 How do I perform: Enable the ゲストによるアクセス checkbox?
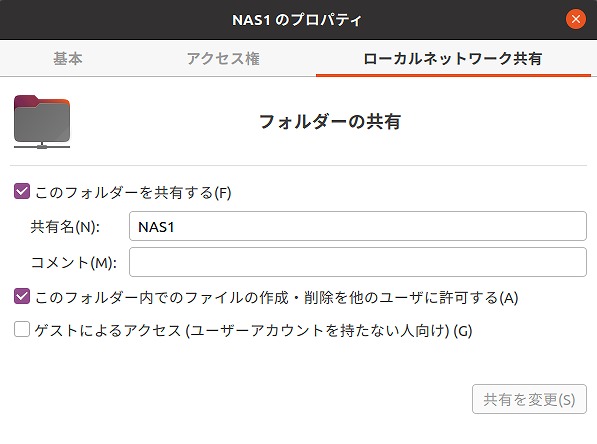(x=22, y=329)
